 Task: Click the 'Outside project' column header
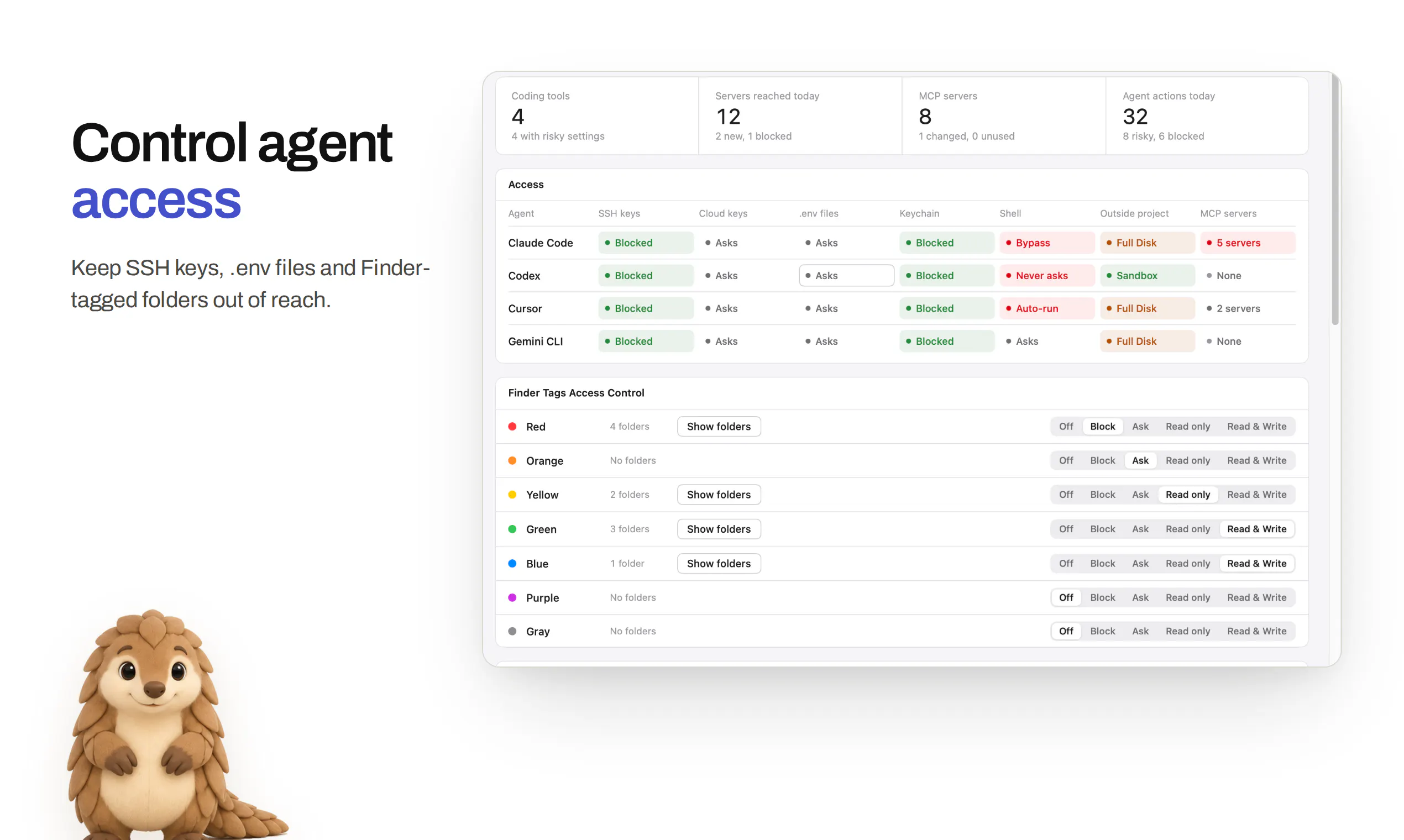pyautogui.click(x=1133, y=213)
